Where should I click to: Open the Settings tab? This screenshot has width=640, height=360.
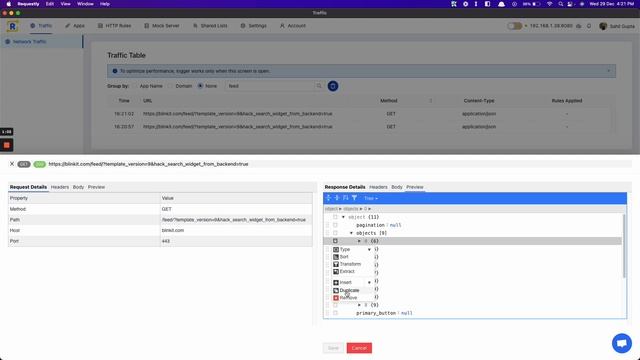click(x=253, y=26)
